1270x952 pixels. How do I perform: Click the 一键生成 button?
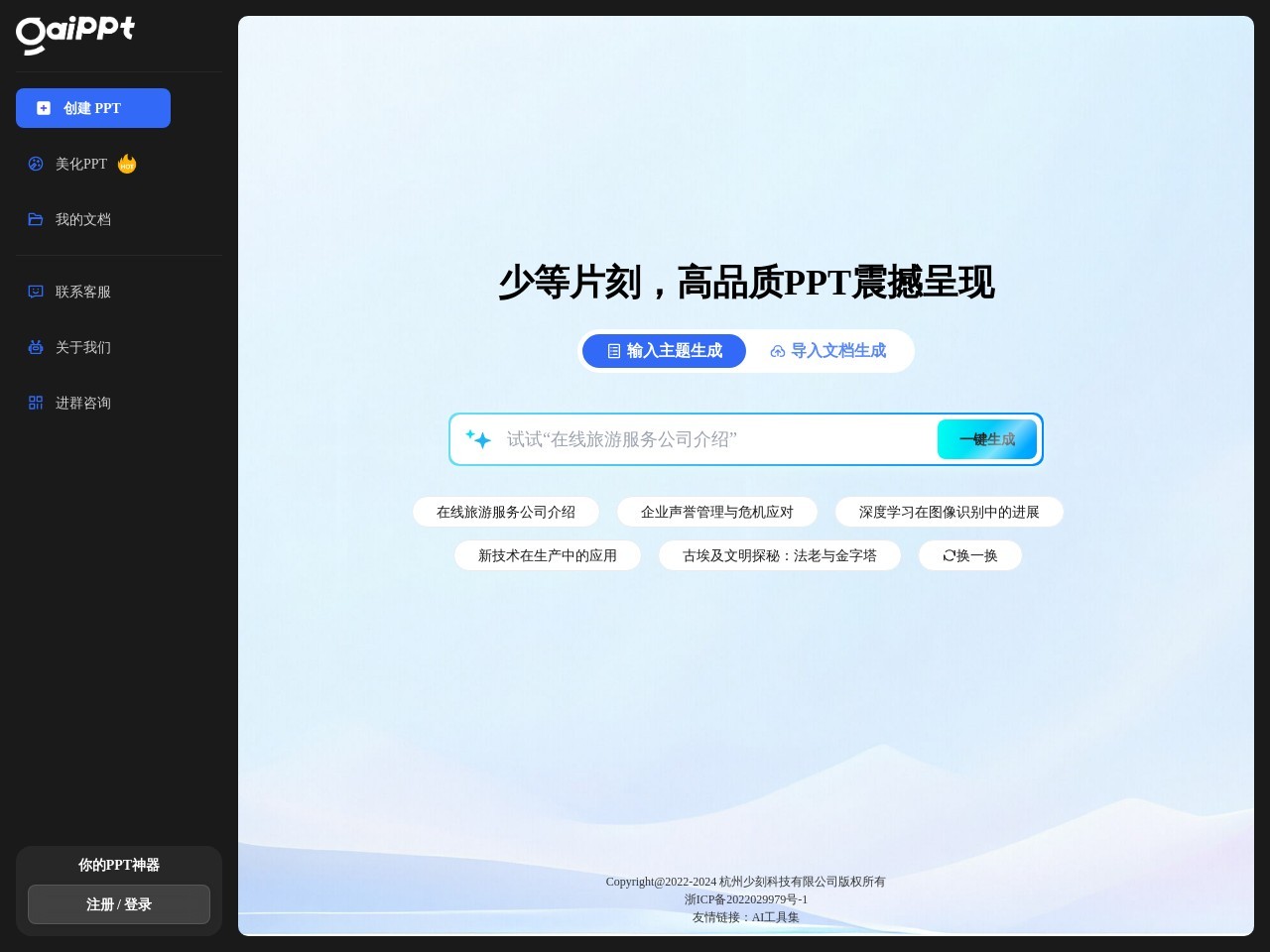coord(987,439)
